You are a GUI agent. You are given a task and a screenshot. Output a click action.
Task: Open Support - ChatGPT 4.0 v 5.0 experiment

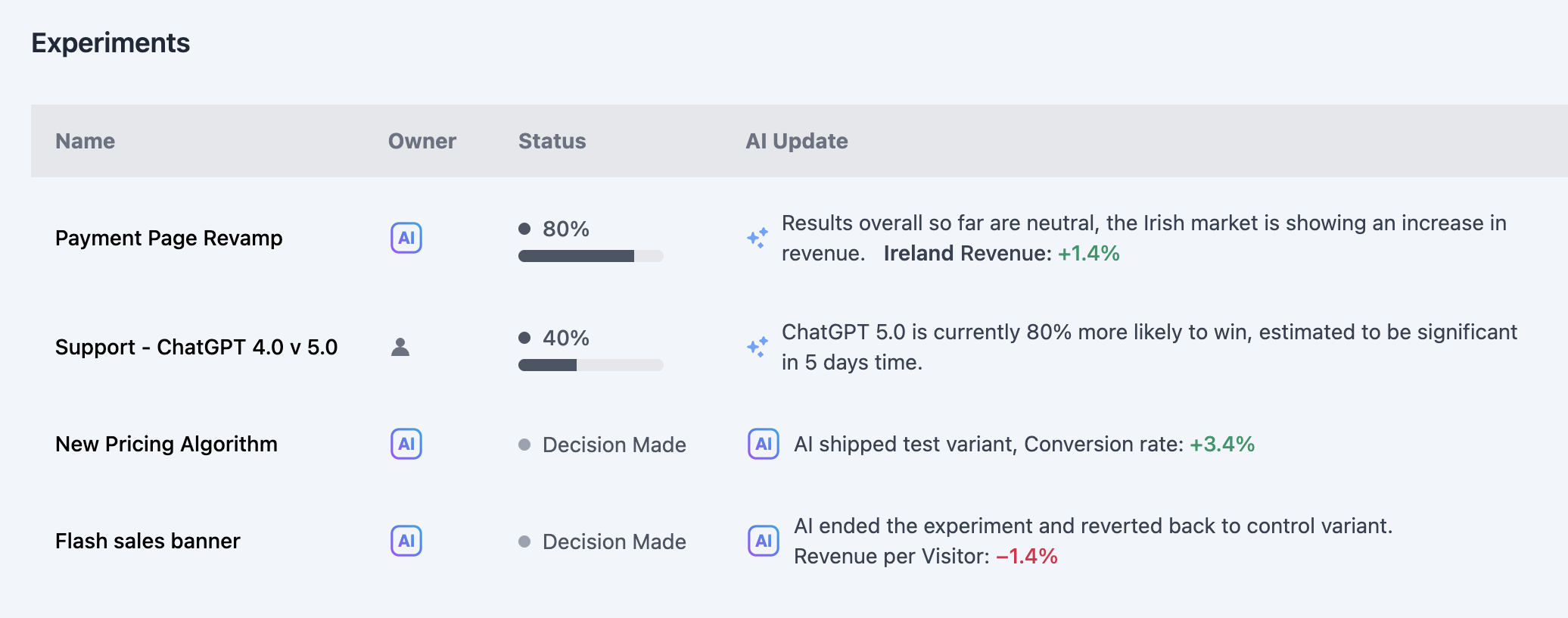(x=196, y=347)
